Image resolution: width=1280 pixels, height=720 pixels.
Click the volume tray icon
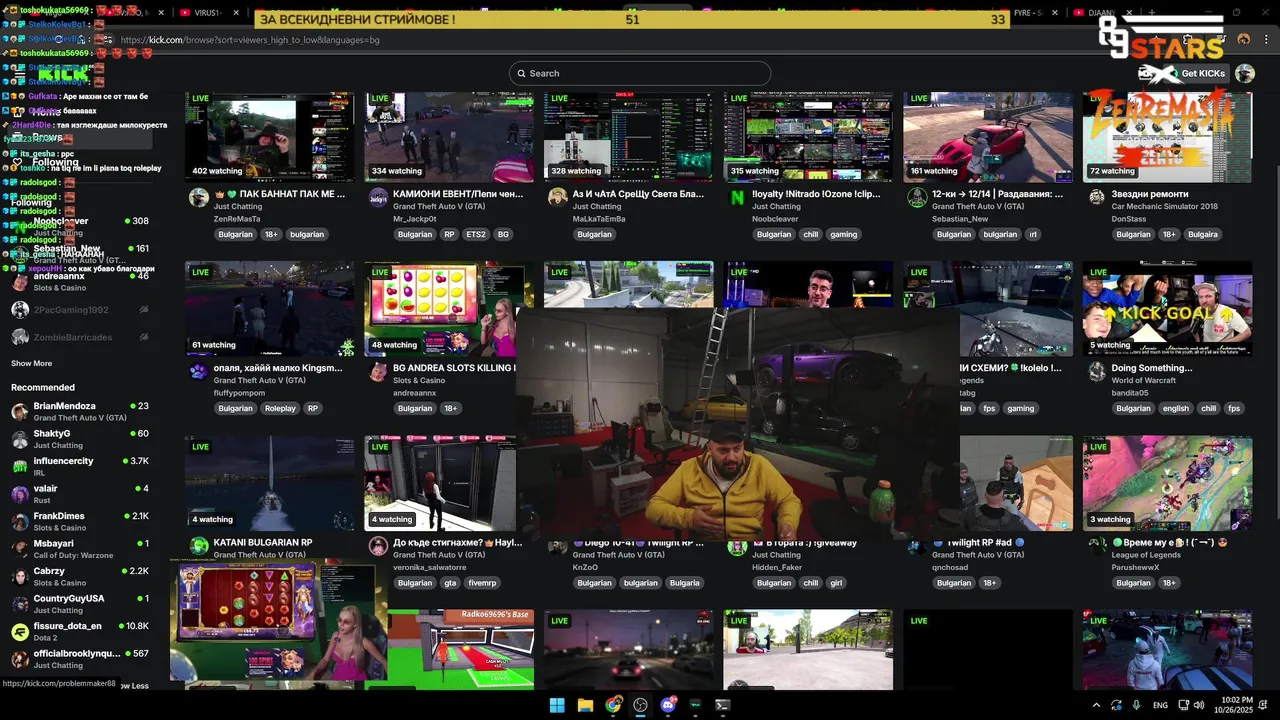[x=1199, y=705]
